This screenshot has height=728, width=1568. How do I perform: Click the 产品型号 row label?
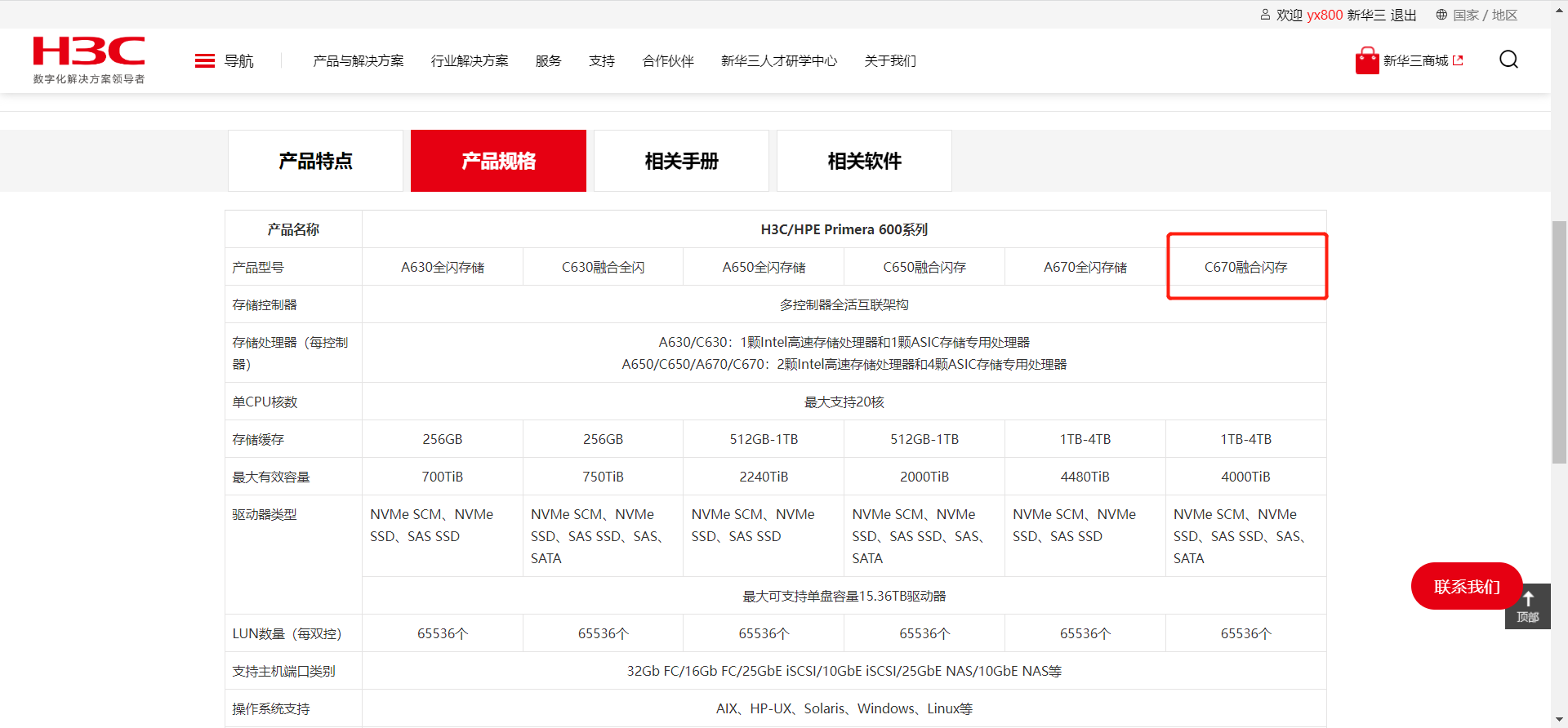[258, 267]
